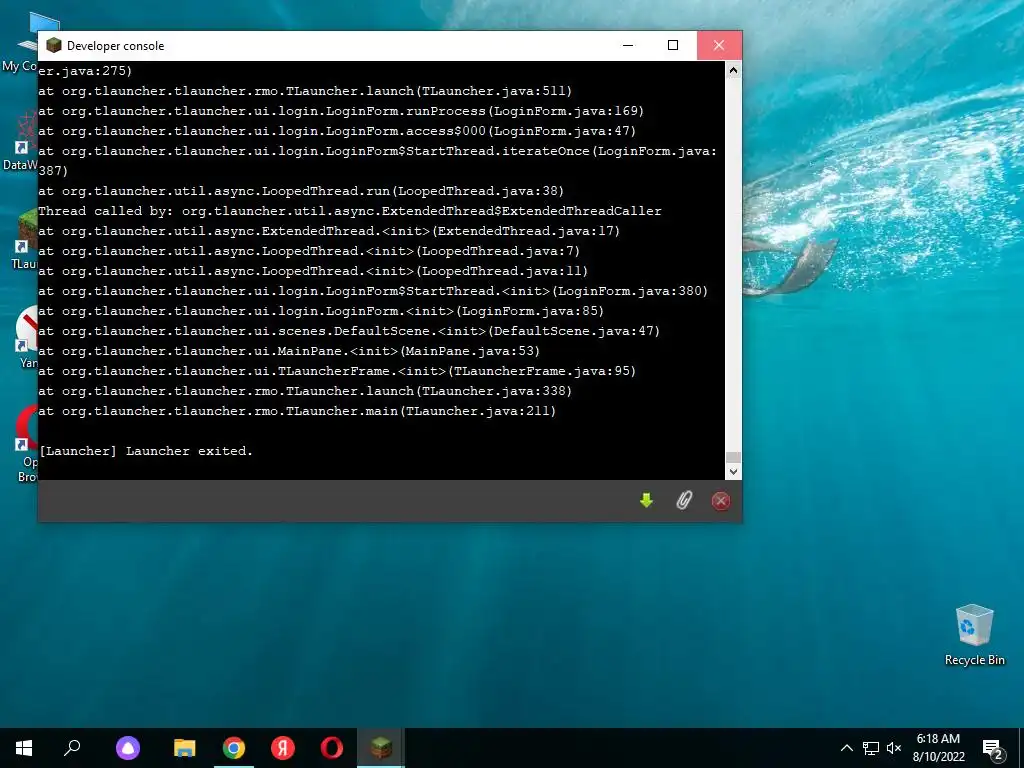Open network status tray icon

tap(871, 748)
